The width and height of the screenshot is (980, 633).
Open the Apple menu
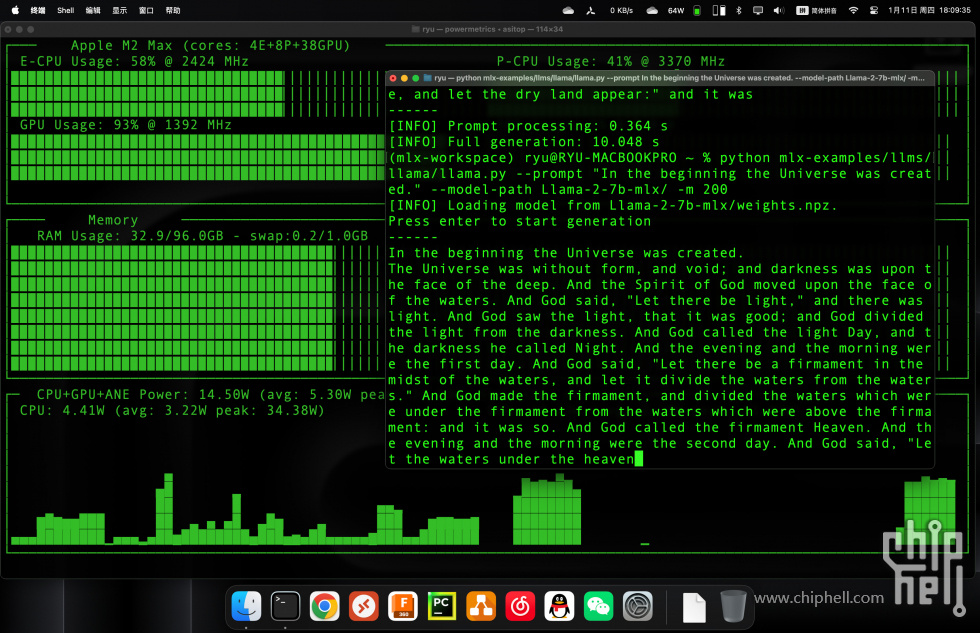pyautogui.click(x=16, y=10)
